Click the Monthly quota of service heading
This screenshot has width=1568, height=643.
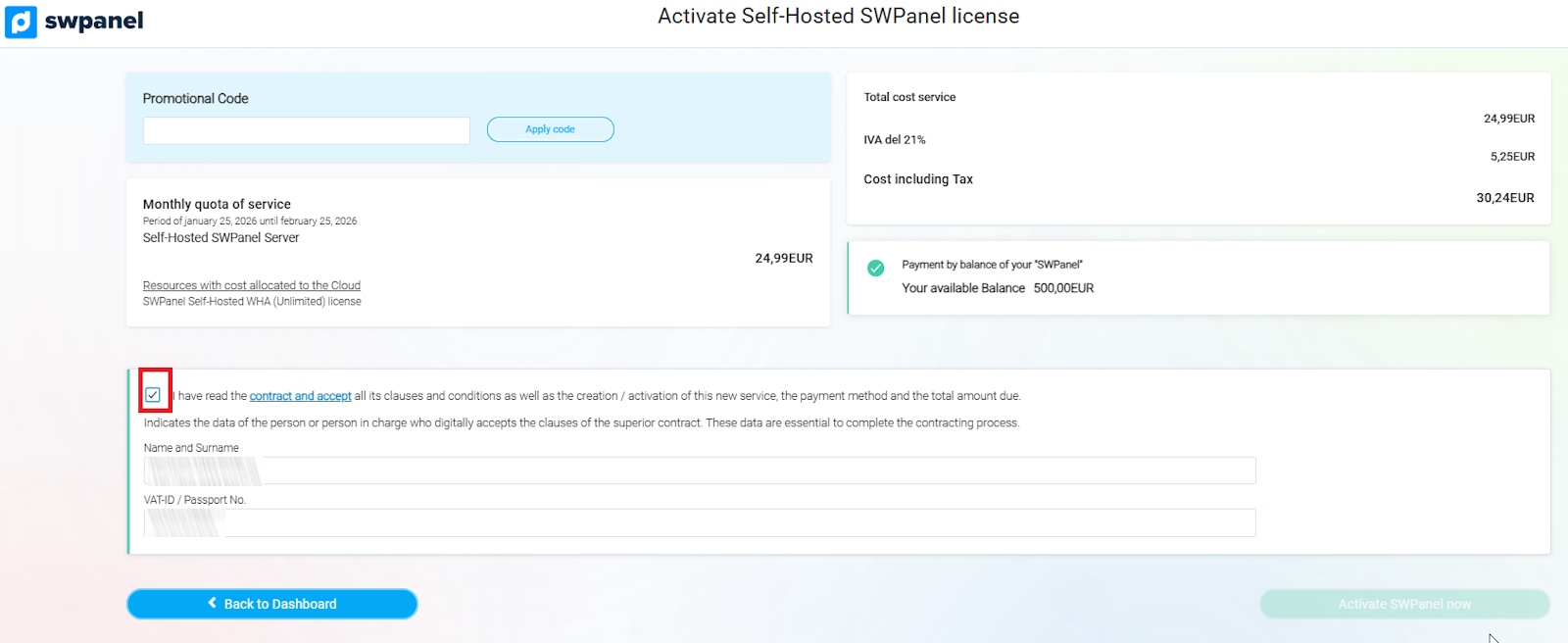coord(217,204)
